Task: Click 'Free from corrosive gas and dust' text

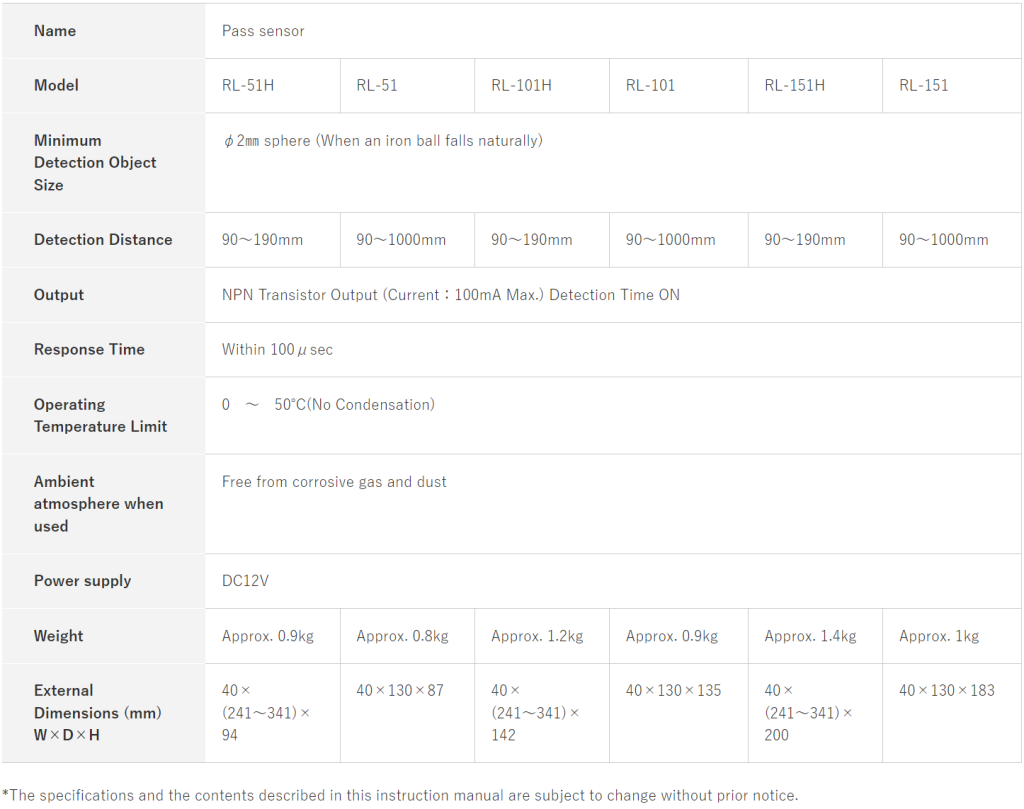Action: (x=334, y=482)
